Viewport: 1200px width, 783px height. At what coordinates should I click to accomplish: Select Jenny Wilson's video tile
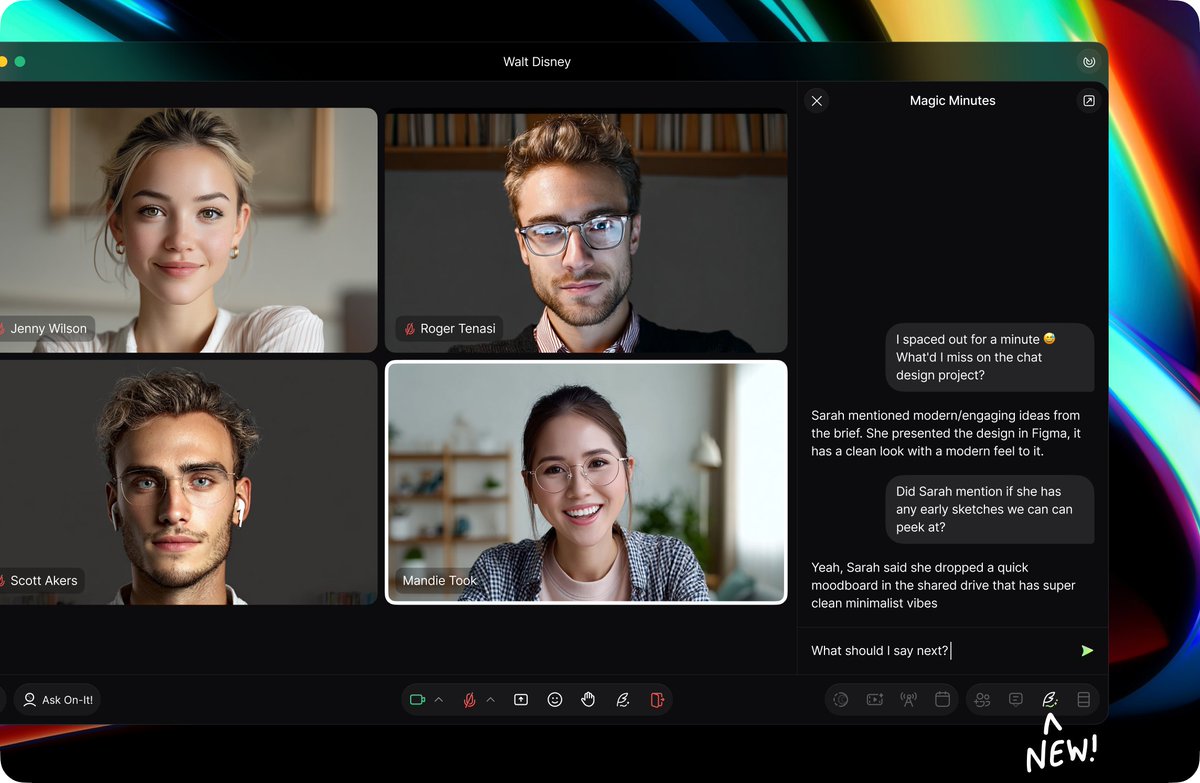(x=188, y=230)
